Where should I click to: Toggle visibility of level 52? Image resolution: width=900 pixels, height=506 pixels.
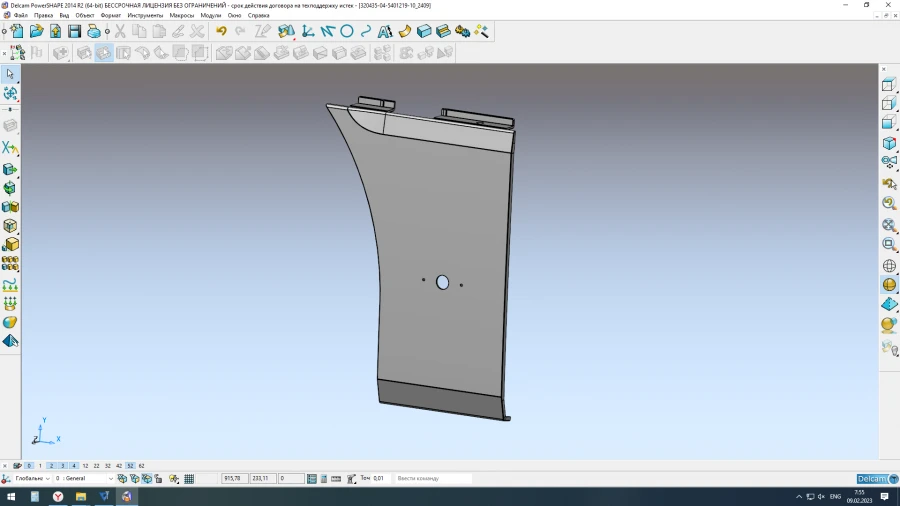[130, 466]
